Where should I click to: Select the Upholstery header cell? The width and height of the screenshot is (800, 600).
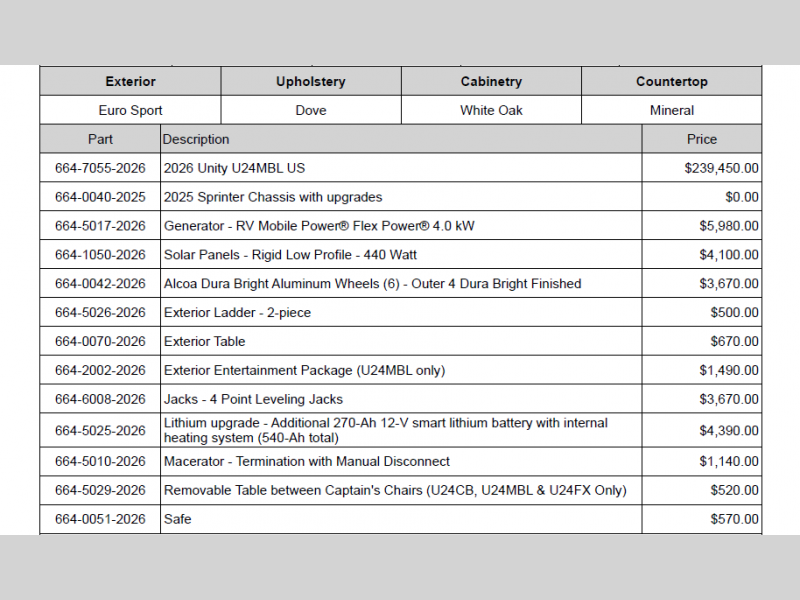[311, 82]
